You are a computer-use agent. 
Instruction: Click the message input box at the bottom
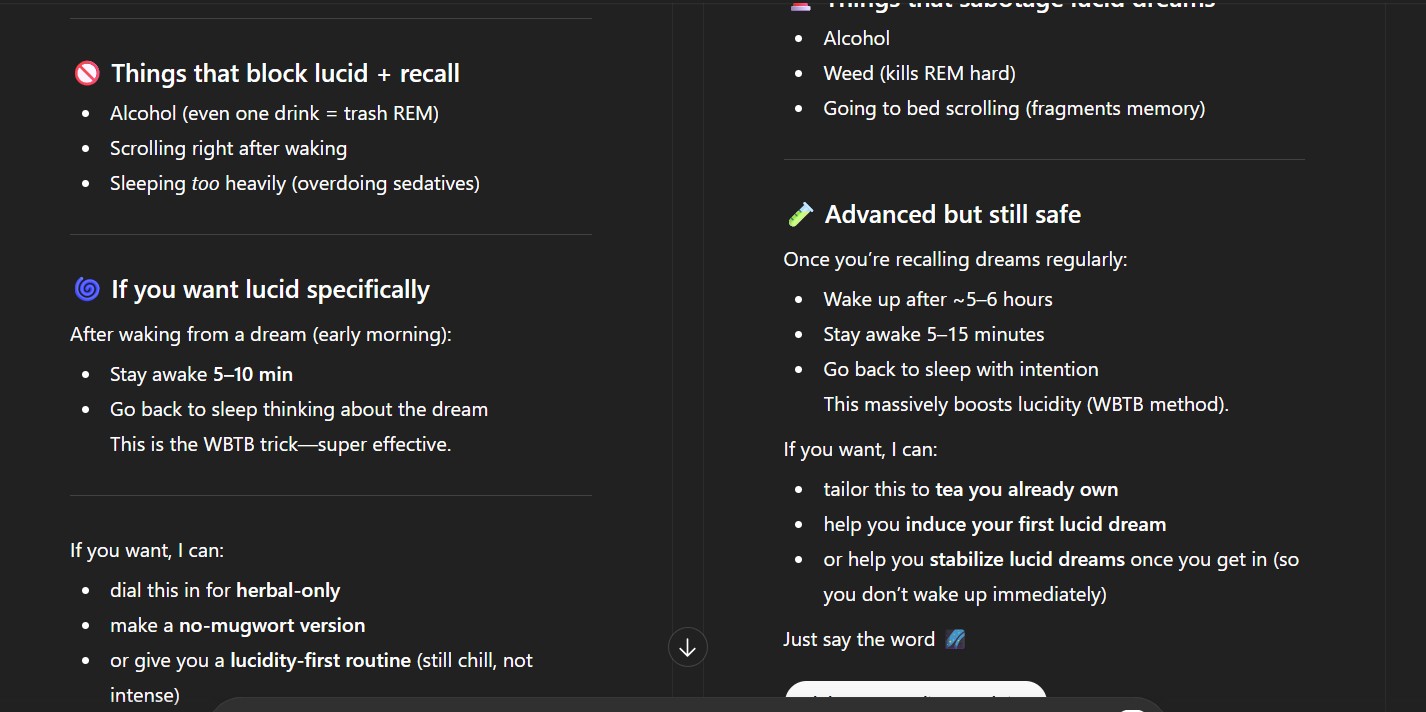(x=686, y=705)
